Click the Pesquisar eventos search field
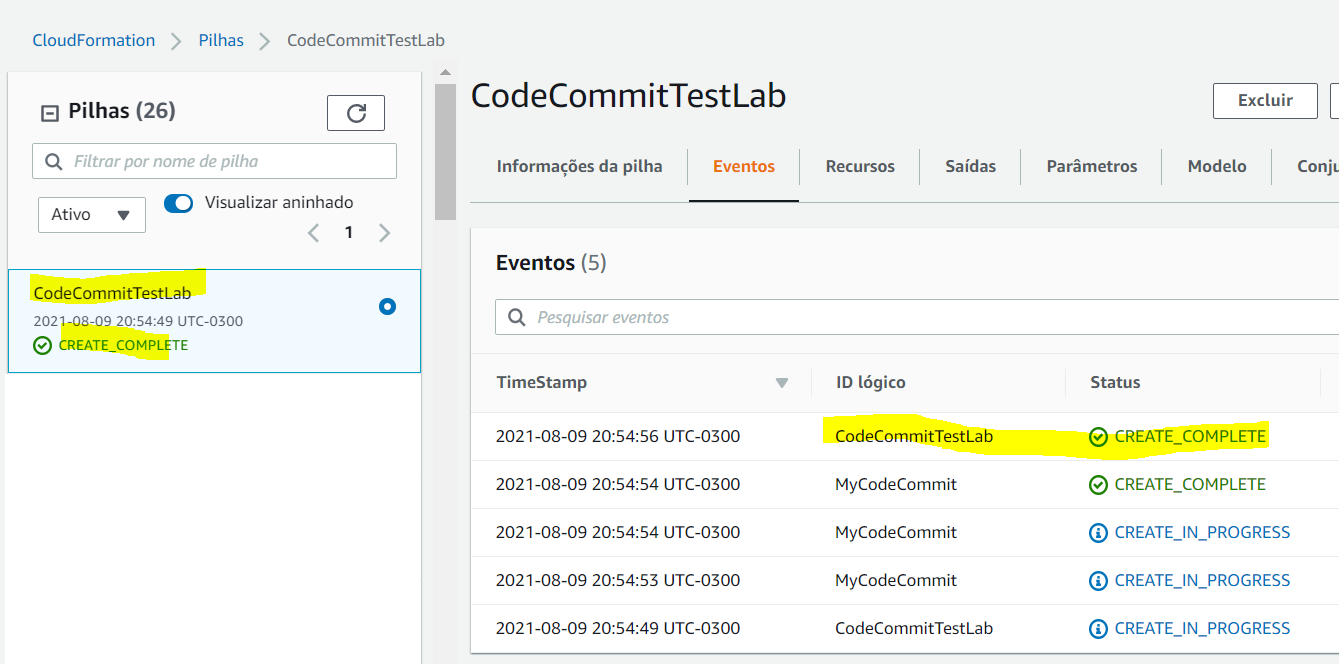 click(x=917, y=317)
